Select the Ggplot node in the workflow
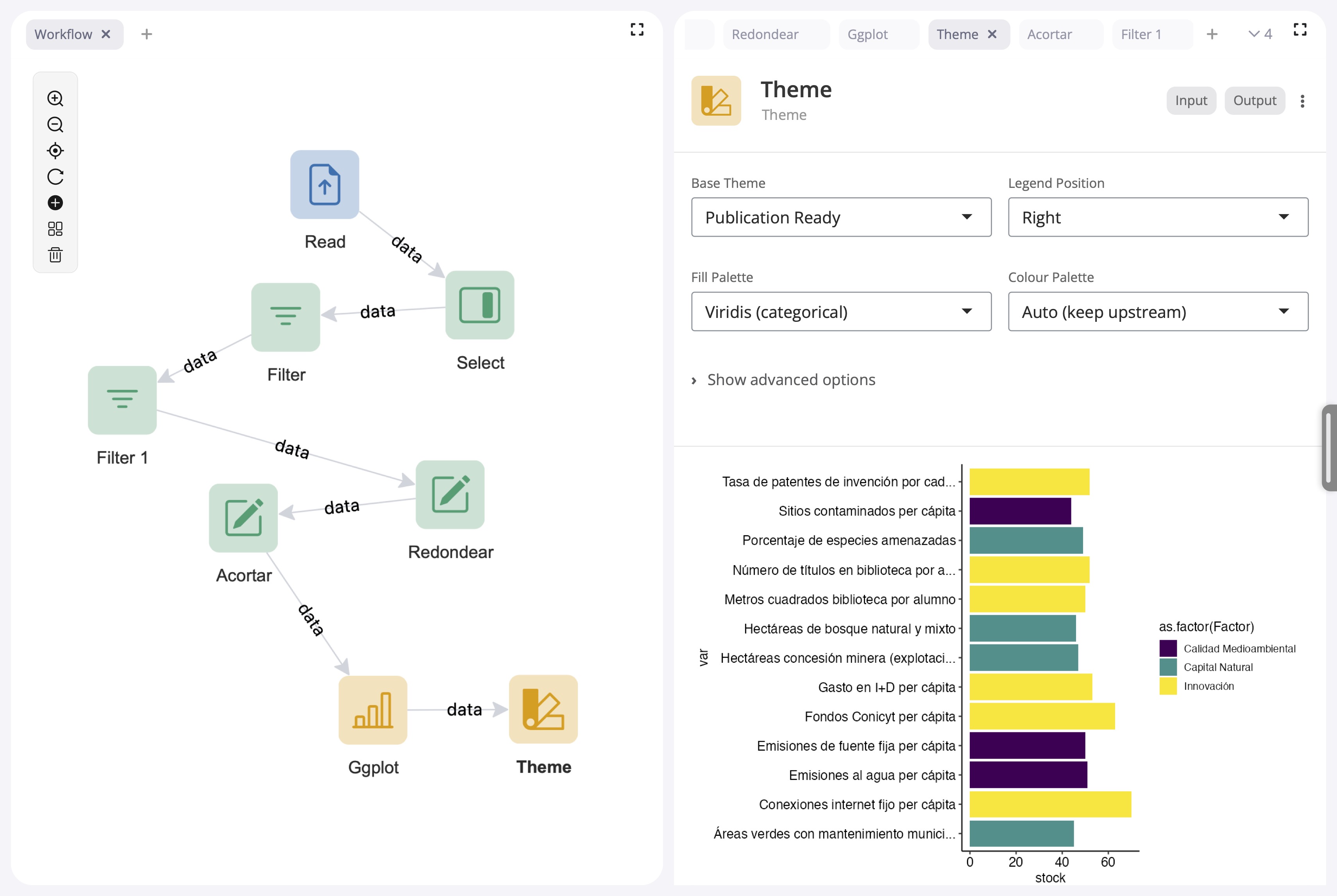Image resolution: width=1337 pixels, height=896 pixels. 373,710
